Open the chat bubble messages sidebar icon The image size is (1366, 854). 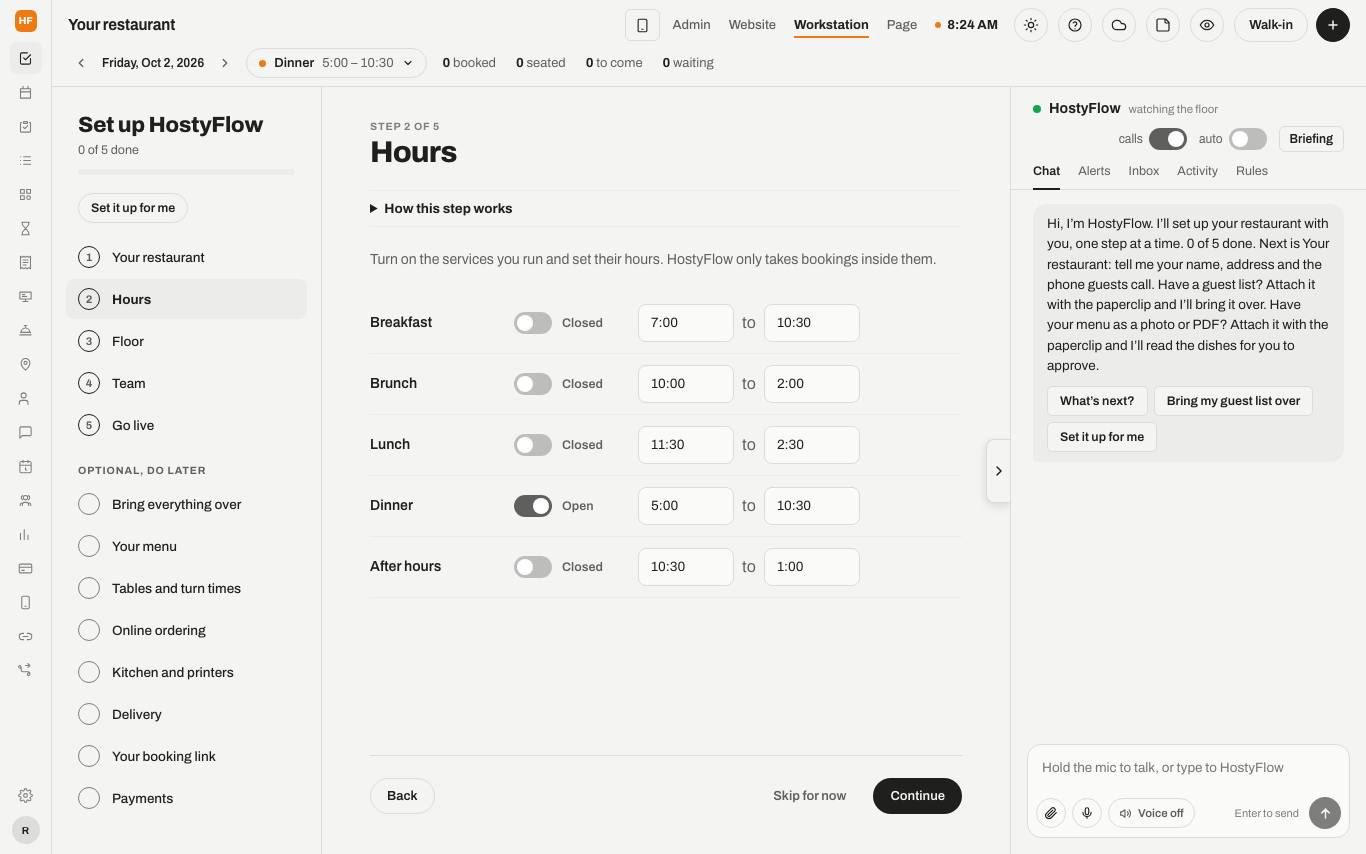click(25, 433)
